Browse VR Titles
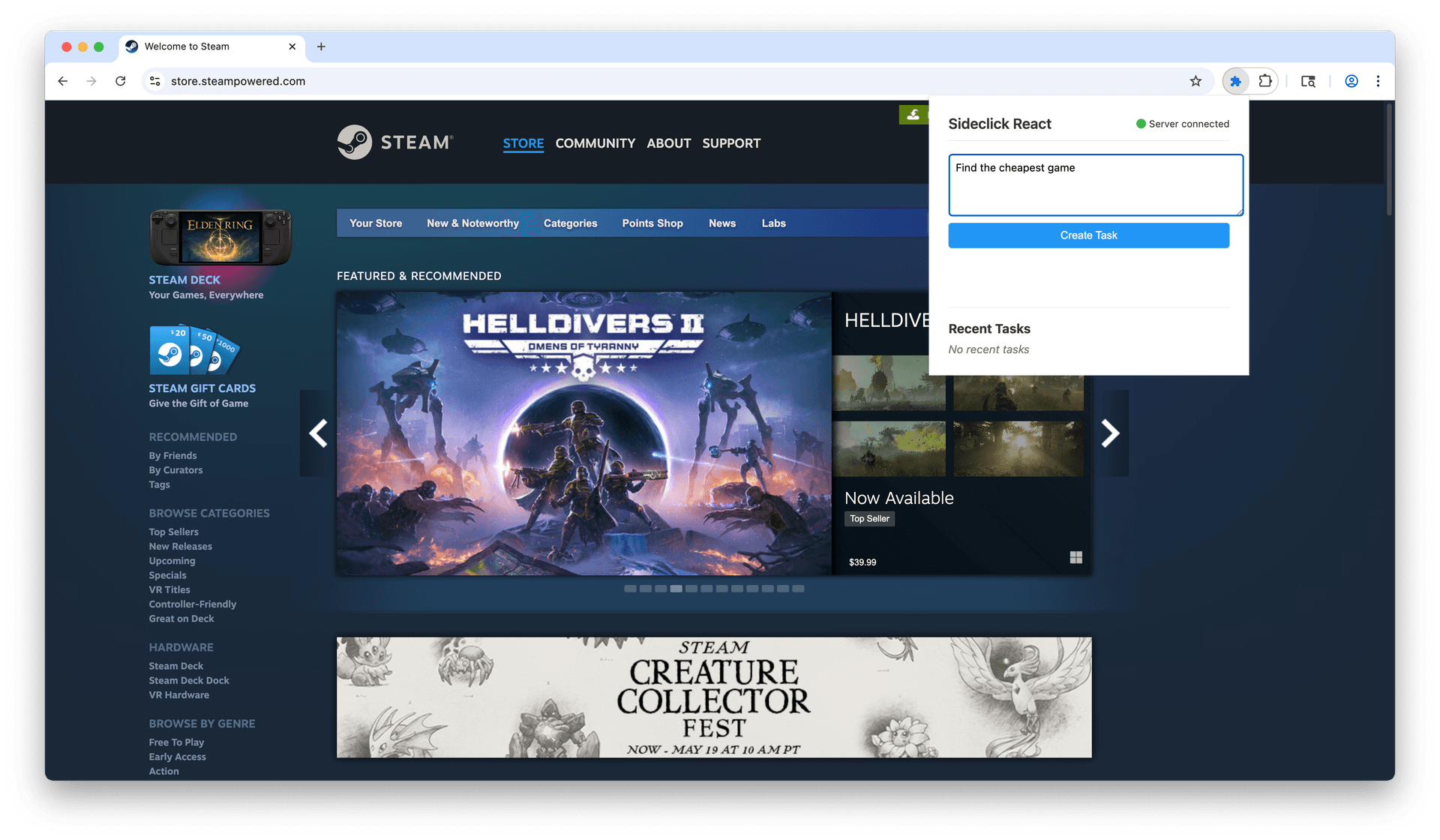This screenshot has width=1440, height=840. (169, 589)
